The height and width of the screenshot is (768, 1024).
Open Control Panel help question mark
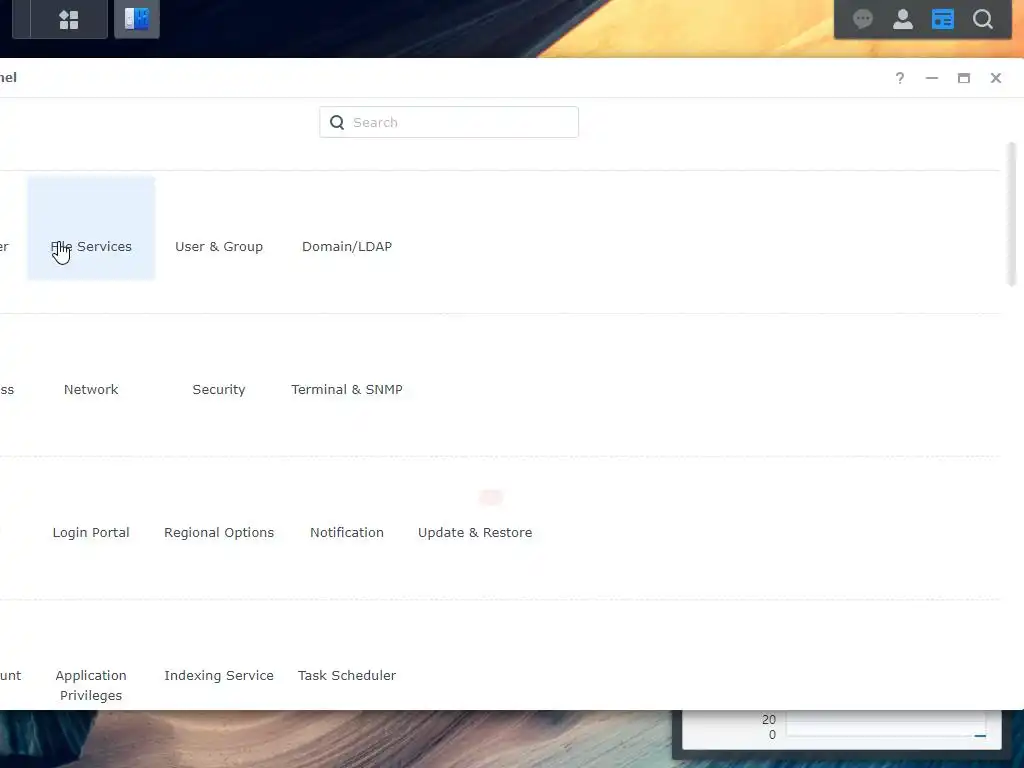(900, 78)
